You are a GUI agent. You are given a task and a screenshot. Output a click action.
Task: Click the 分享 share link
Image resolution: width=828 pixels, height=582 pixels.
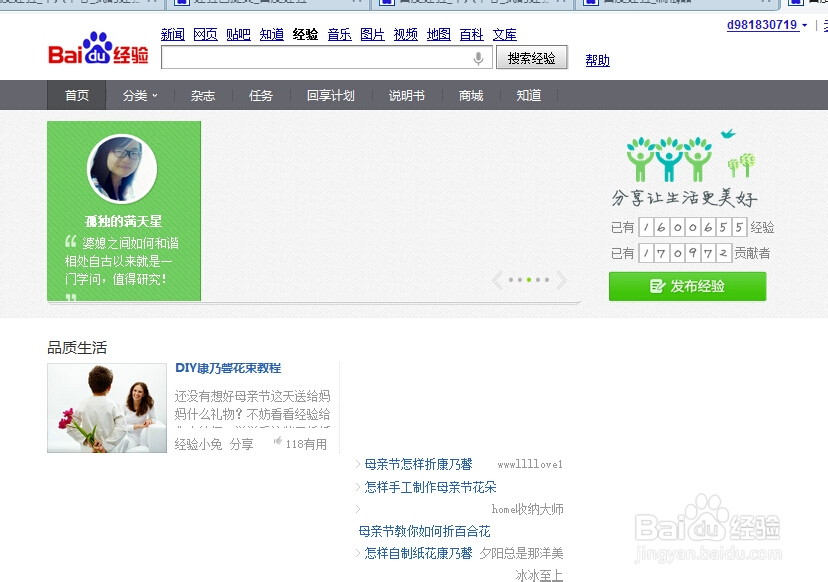tap(242, 444)
